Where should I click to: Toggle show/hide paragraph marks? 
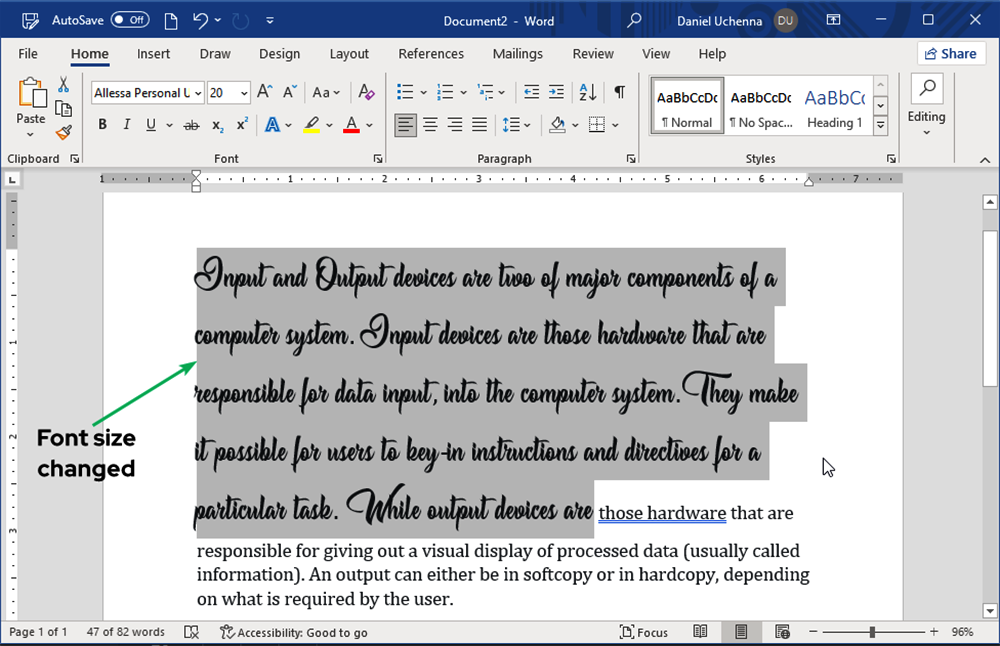pyautogui.click(x=619, y=92)
